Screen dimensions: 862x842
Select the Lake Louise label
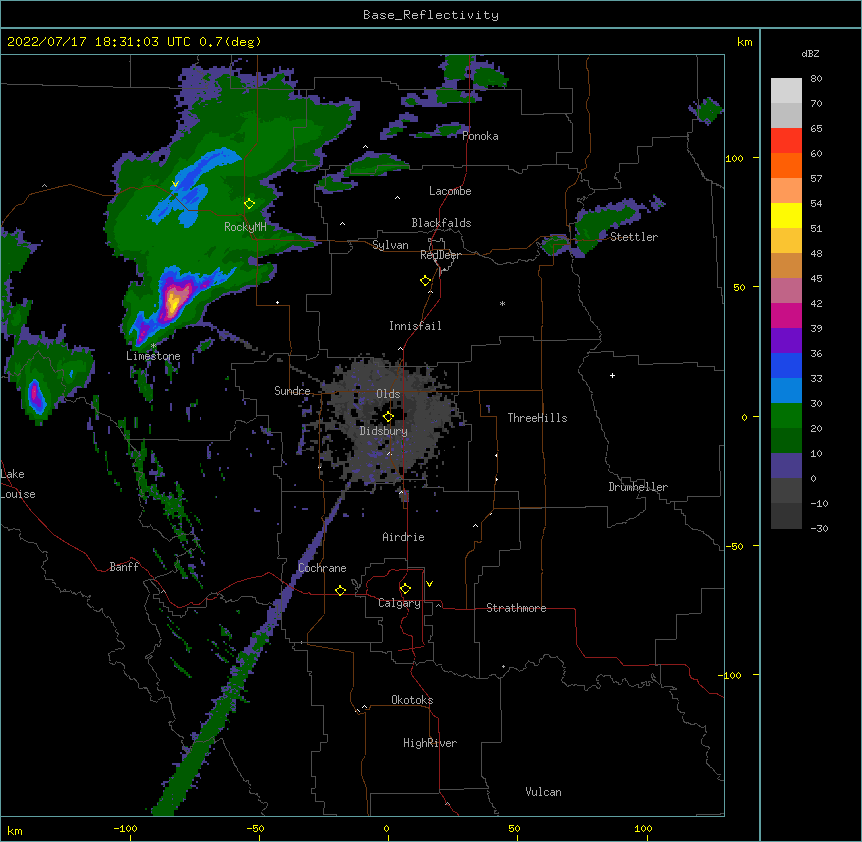coord(16,484)
